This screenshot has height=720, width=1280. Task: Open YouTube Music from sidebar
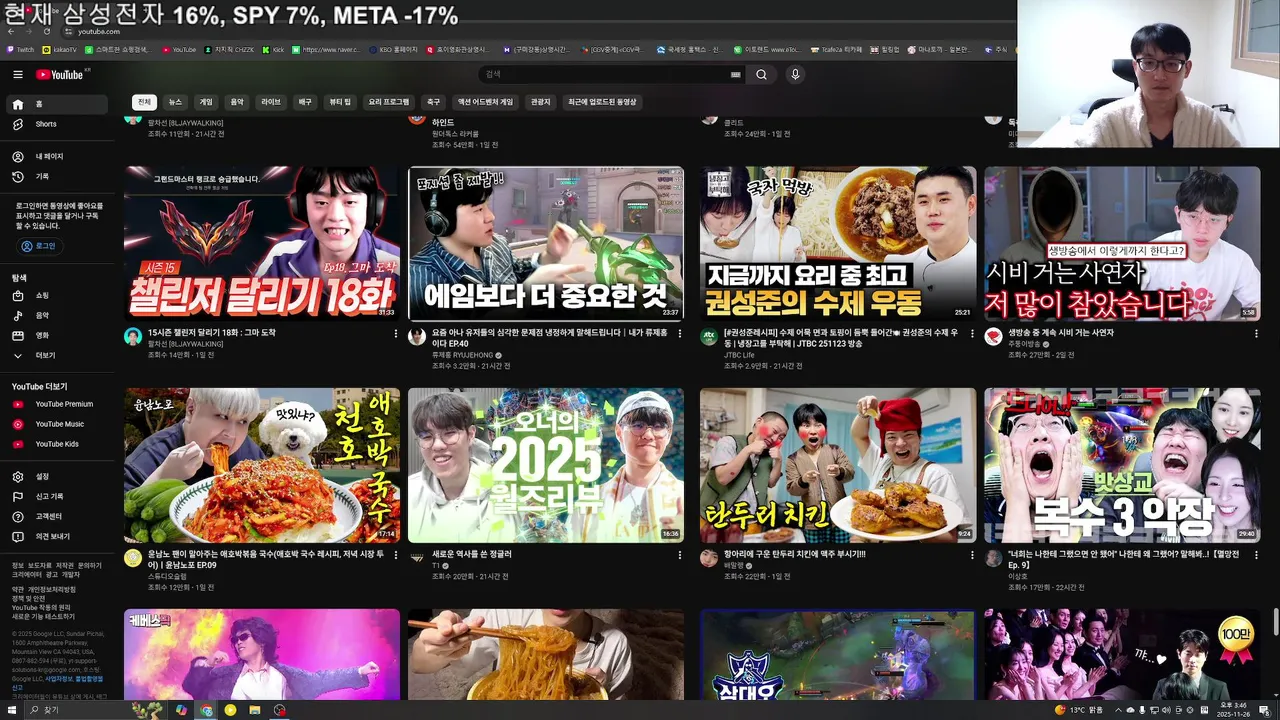tap(58, 424)
